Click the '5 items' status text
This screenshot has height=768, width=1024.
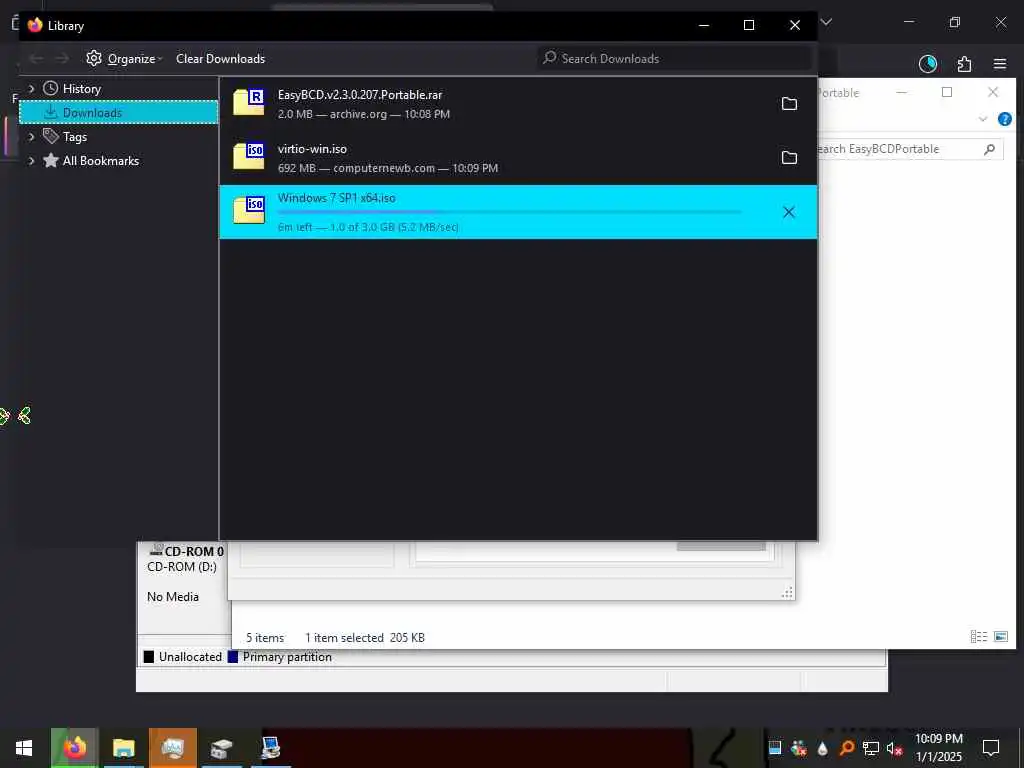coord(265,637)
